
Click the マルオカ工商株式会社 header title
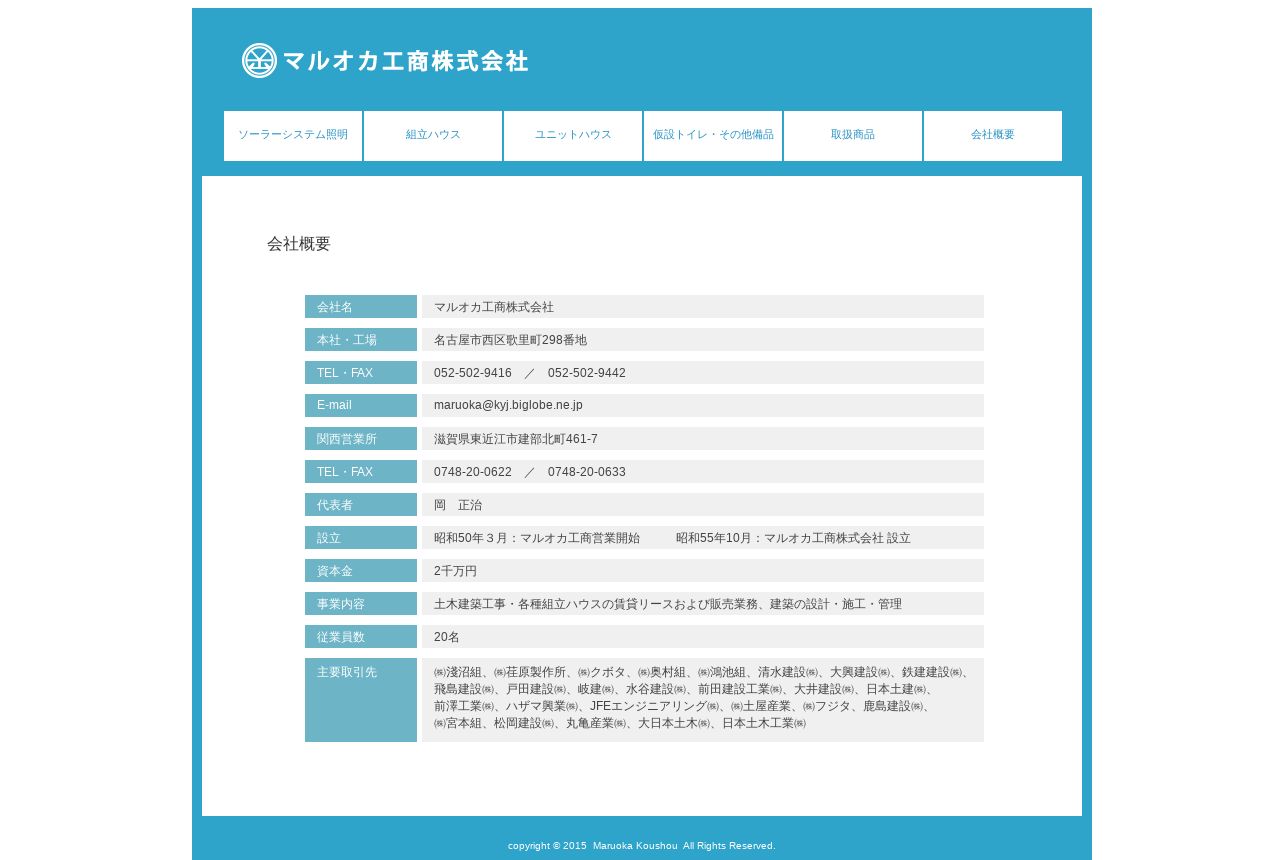point(405,61)
